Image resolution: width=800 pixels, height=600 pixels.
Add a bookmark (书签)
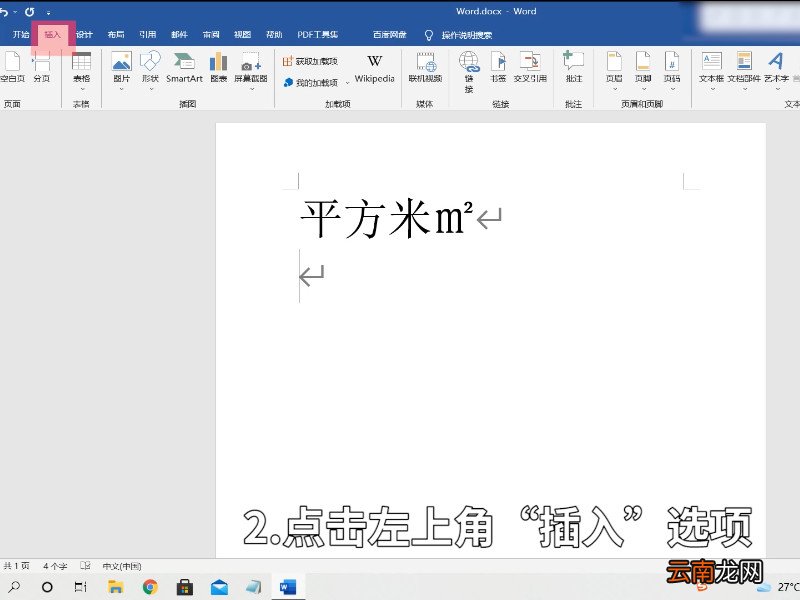click(x=498, y=67)
